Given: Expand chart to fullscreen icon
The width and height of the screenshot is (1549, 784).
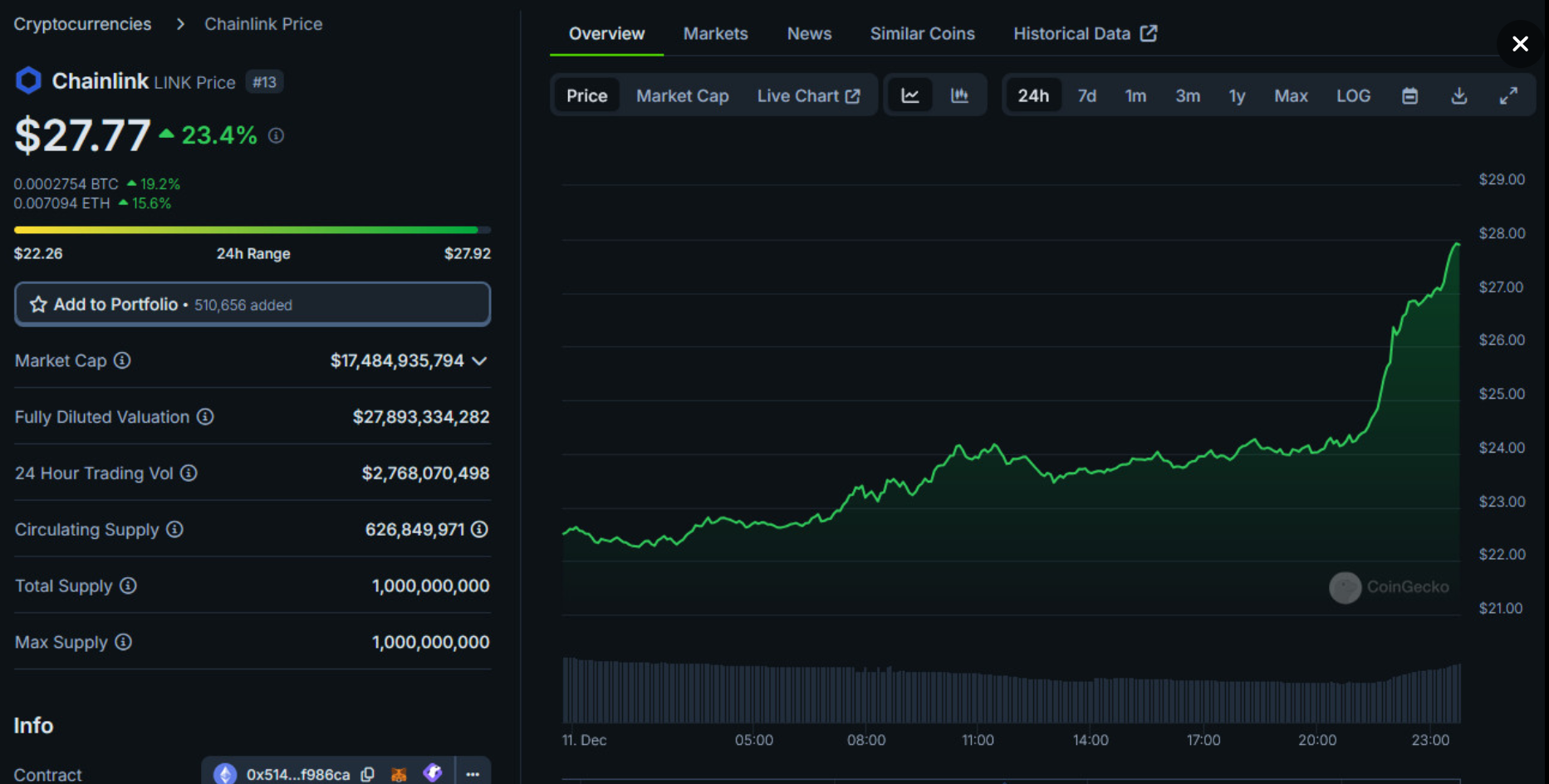Looking at the screenshot, I should (1508, 96).
